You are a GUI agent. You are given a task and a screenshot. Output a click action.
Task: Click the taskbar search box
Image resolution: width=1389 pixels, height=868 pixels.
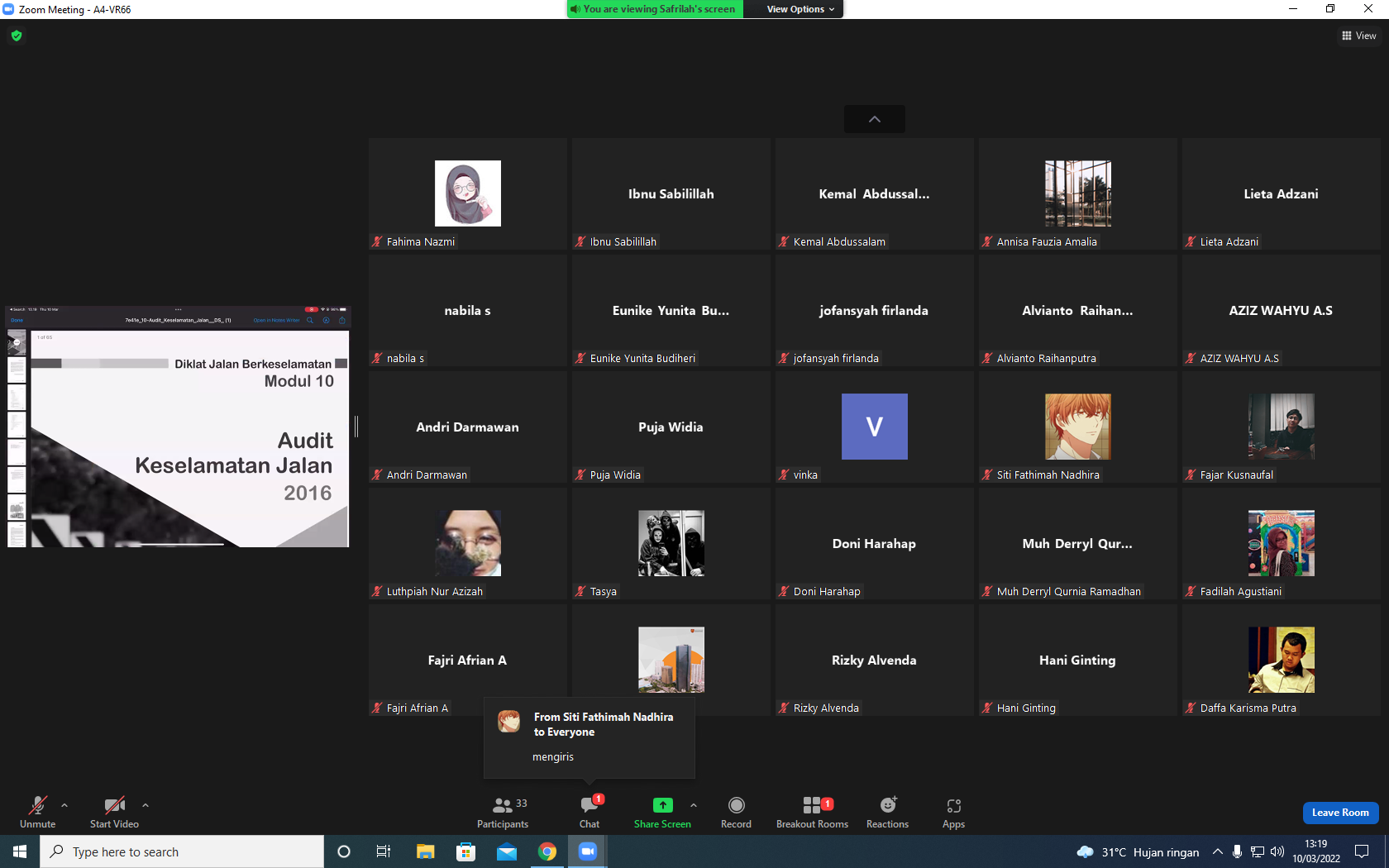tap(182, 851)
